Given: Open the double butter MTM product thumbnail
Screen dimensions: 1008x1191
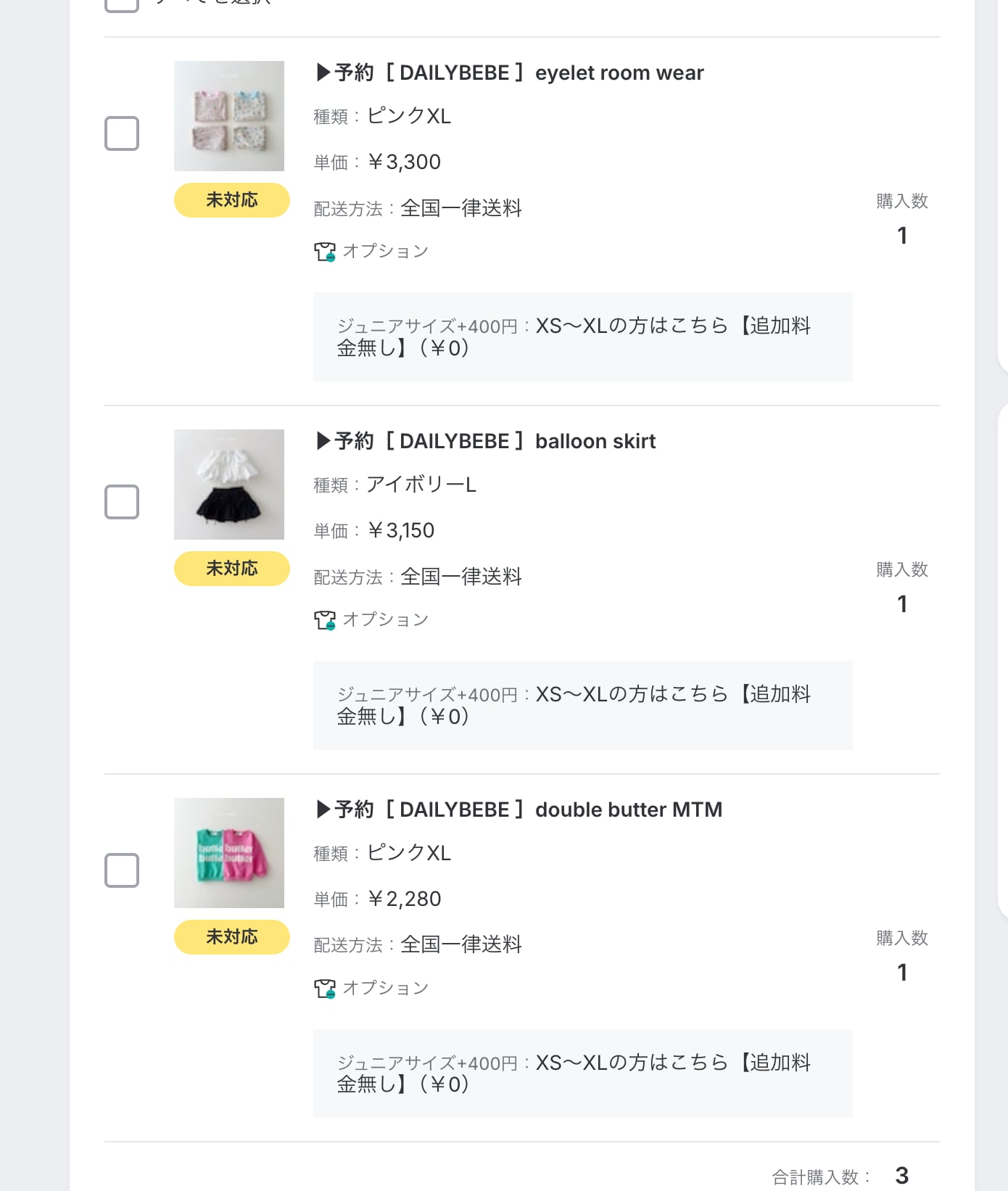Looking at the screenshot, I should 229,853.
